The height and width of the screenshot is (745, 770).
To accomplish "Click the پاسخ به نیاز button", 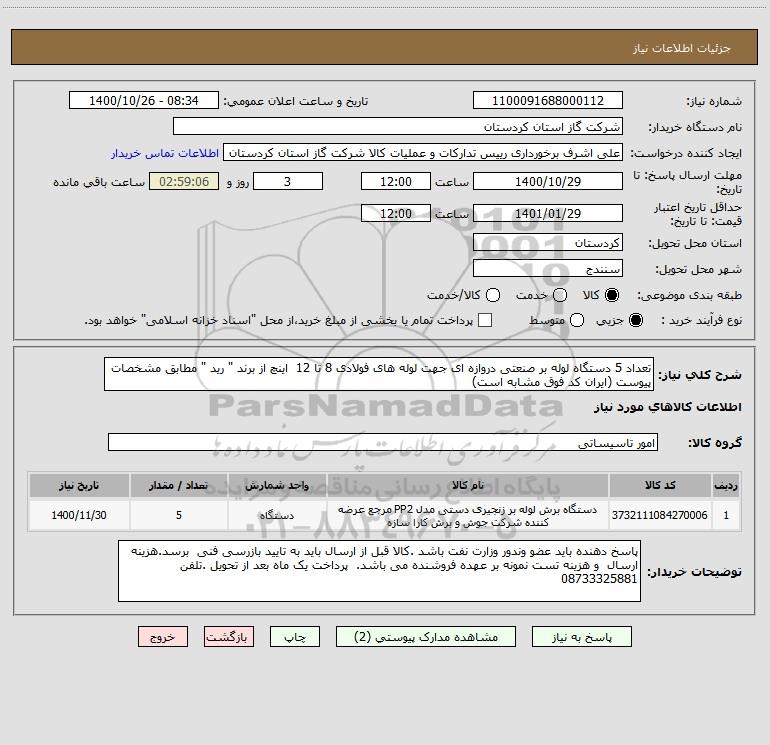I will point(582,637).
